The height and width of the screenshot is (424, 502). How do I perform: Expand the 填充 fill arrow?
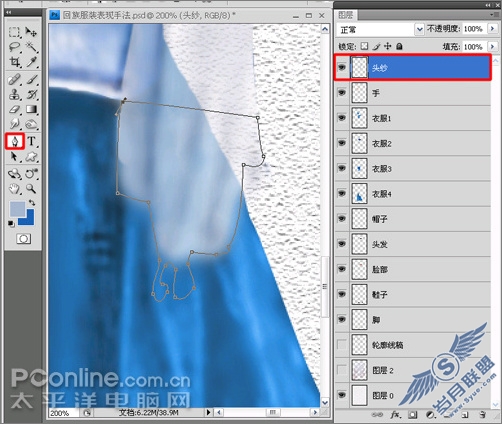(x=492, y=46)
